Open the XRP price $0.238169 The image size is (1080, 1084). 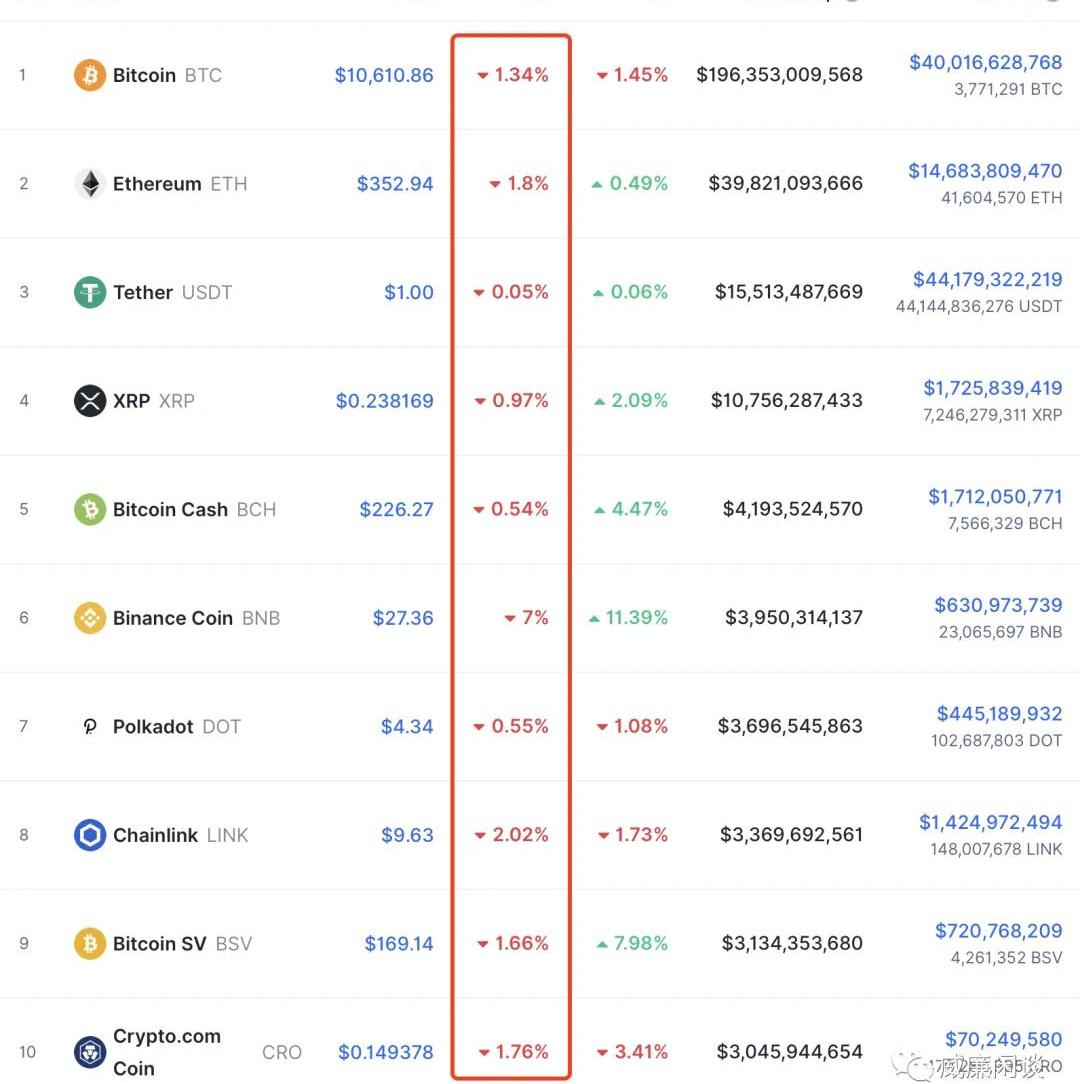coord(384,400)
